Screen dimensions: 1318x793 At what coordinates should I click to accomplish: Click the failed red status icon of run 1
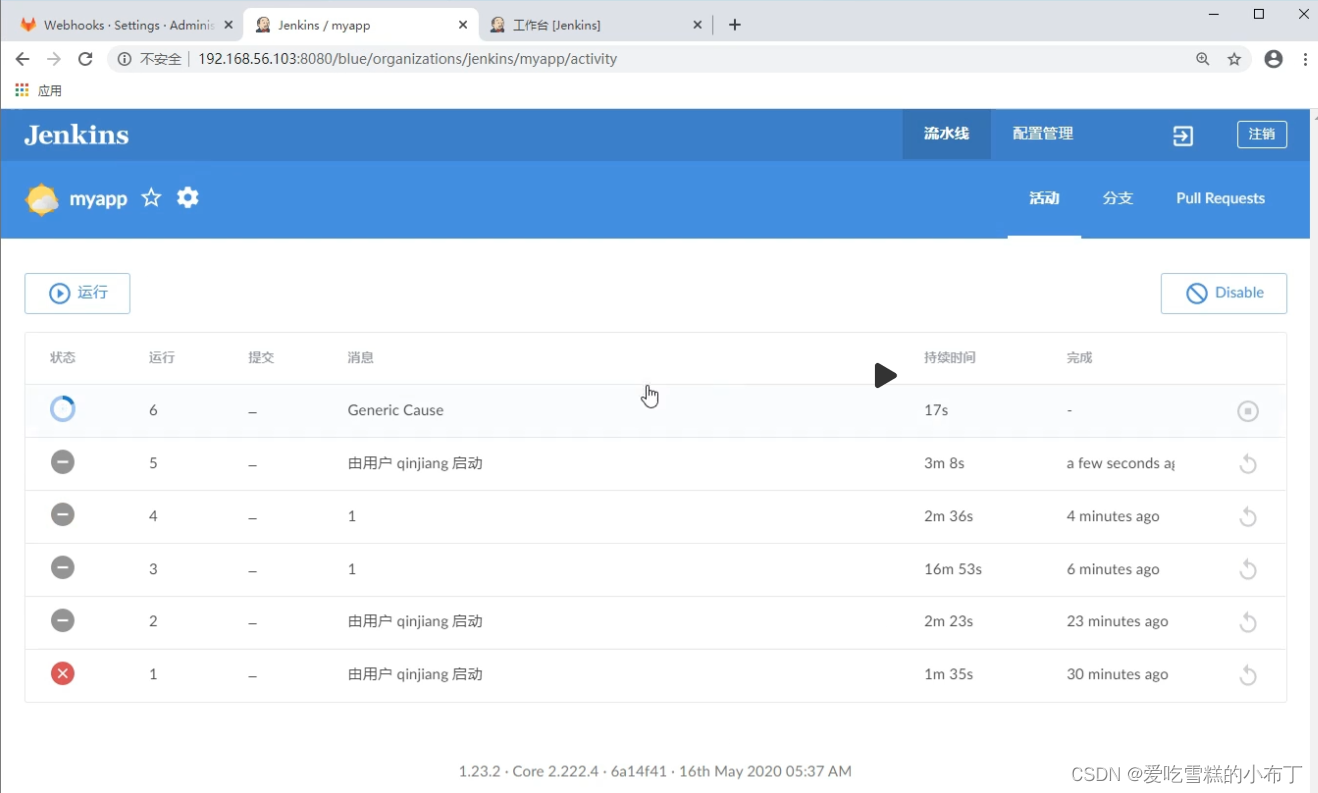tap(63, 674)
